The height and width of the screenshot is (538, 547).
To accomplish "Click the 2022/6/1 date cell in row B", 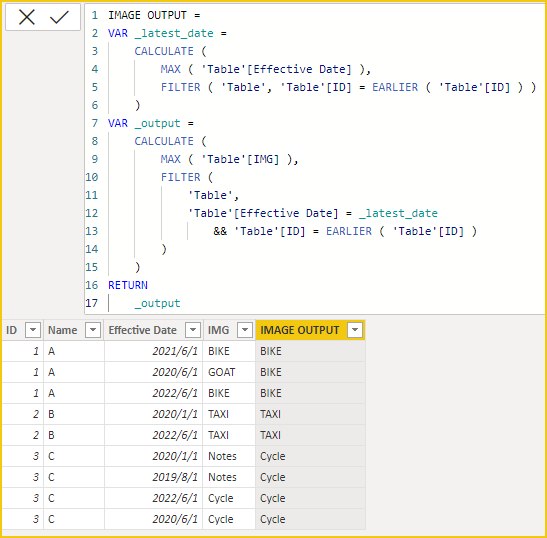I will 153,435.
